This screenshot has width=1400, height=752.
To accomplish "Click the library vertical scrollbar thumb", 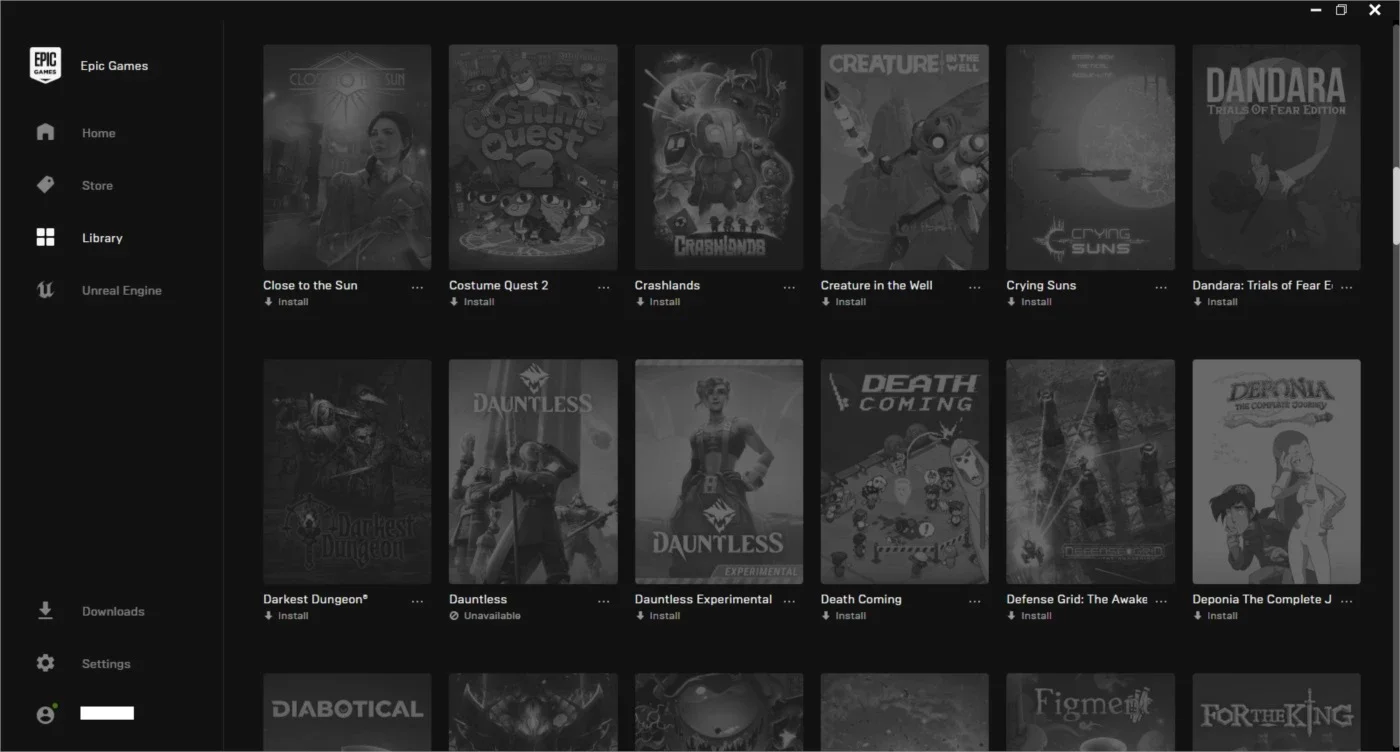I will (x=1396, y=205).
